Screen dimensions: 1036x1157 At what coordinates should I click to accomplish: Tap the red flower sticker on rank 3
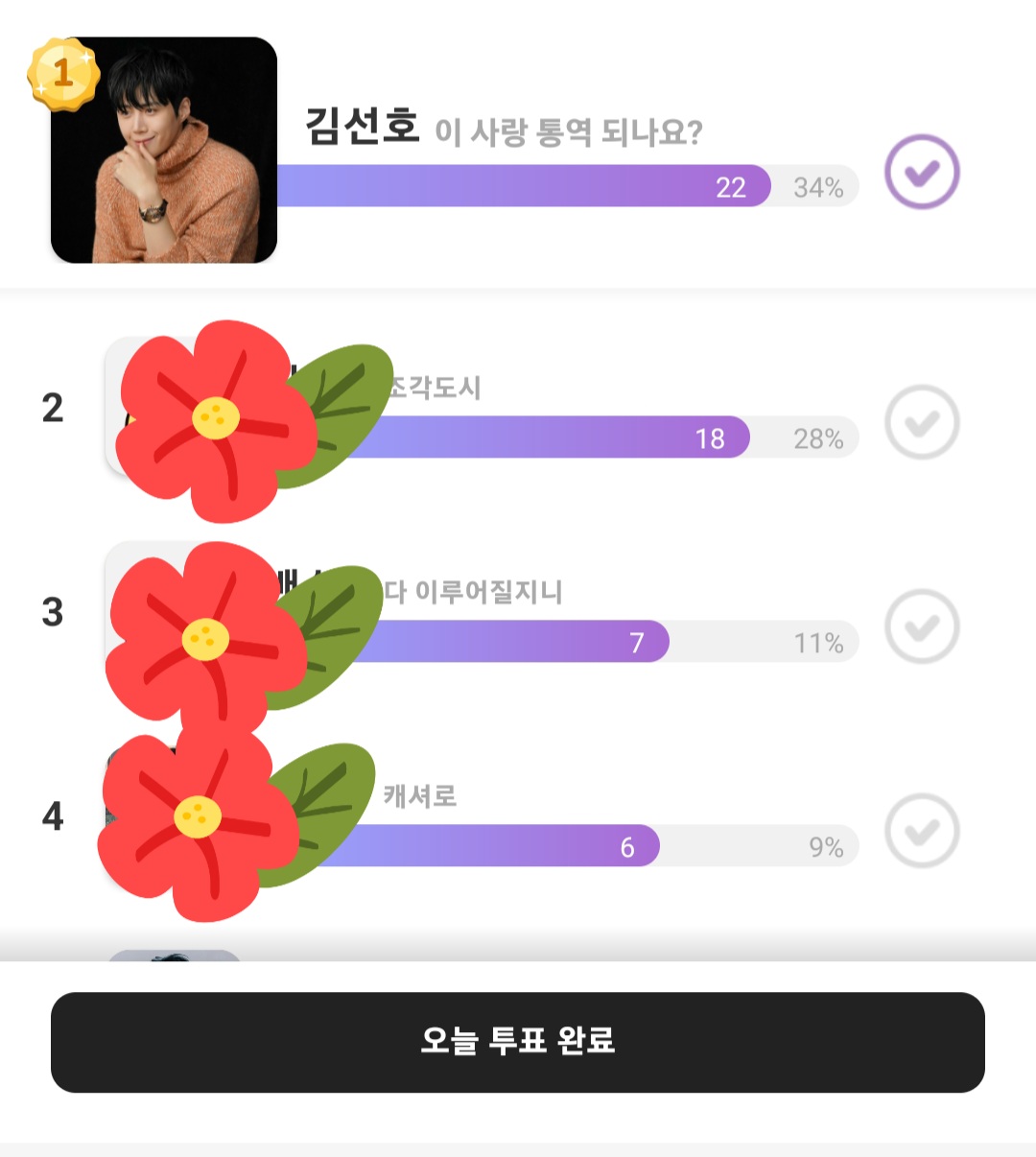click(205, 638)
